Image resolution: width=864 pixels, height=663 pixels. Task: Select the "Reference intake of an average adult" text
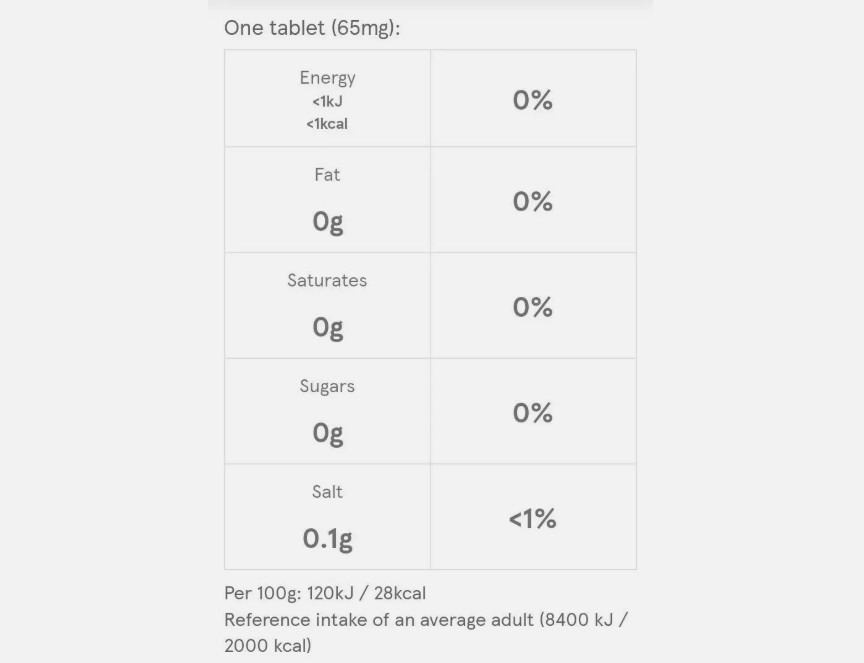point(380,620)
